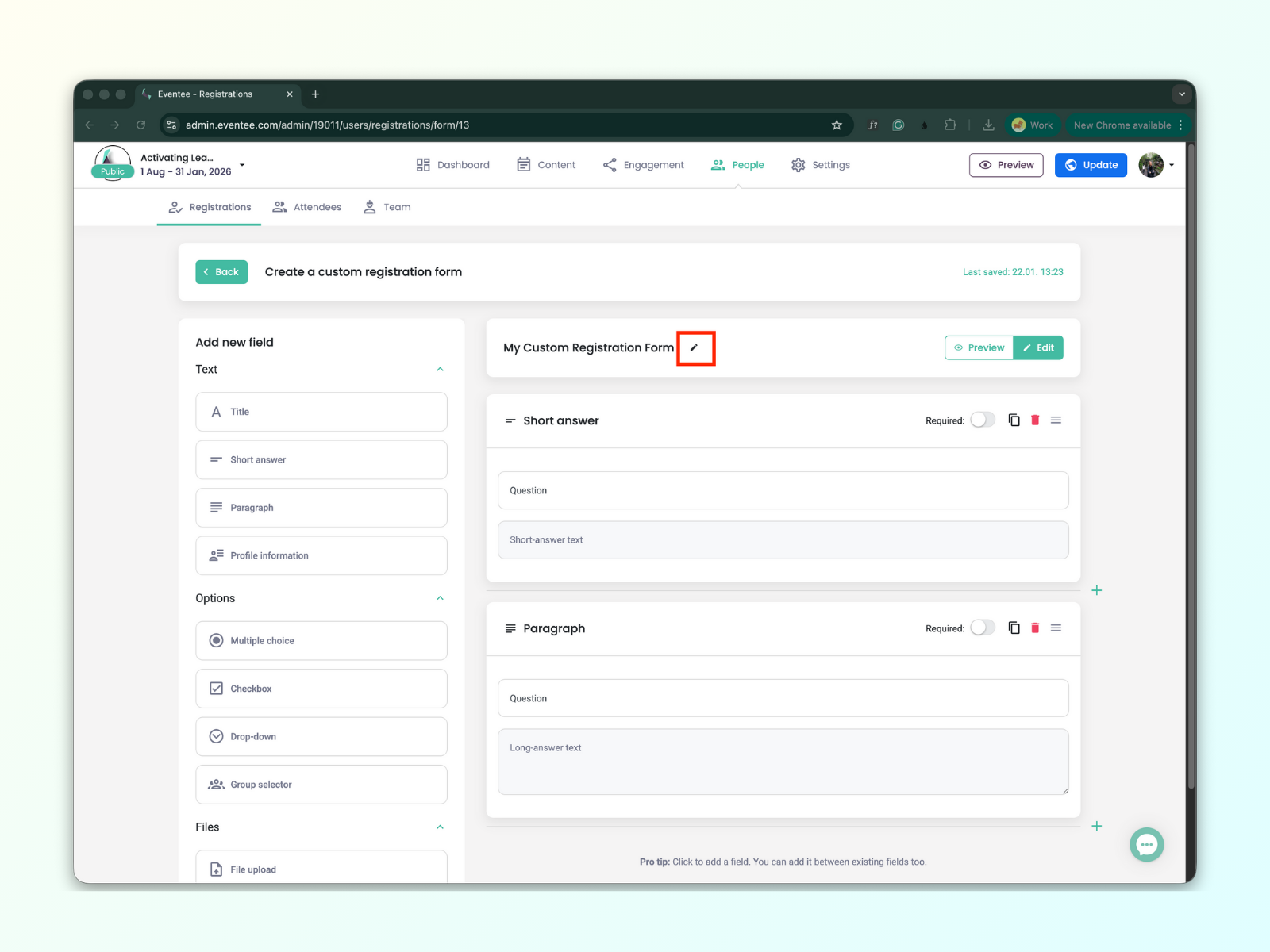The width and height of the screenshot is (1270, 952).
Task: Open the Content menu
Action: point(546,165)
